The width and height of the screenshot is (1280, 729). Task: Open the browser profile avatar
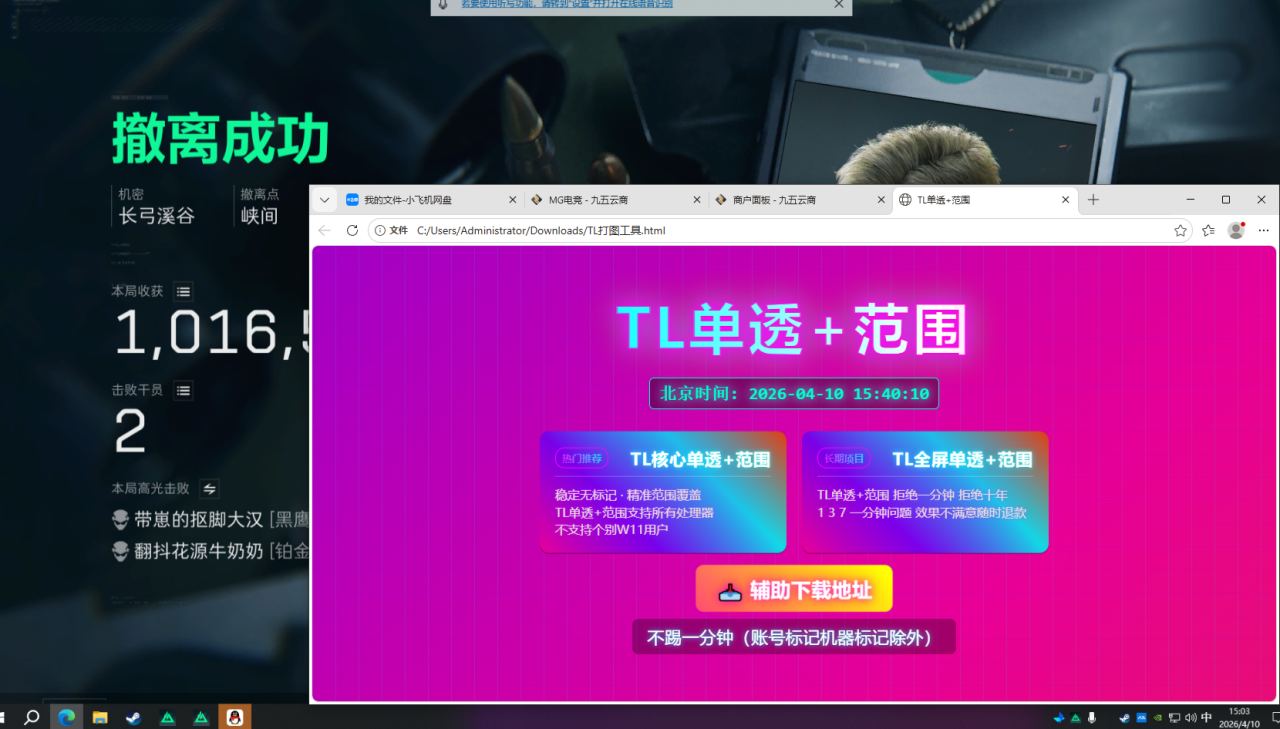[x=1236, y=230]
